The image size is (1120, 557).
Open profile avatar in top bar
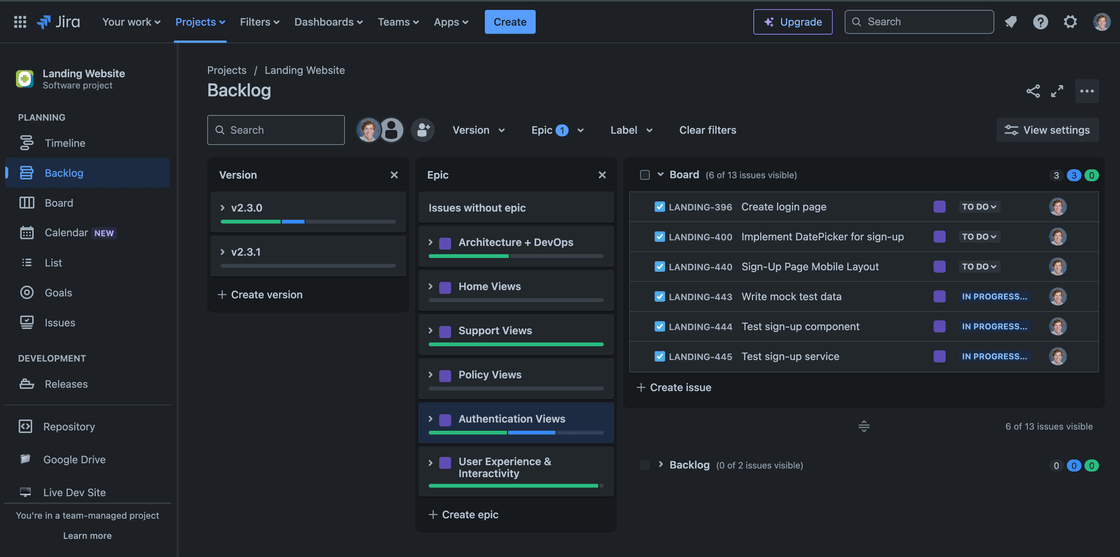point(1101,22)
